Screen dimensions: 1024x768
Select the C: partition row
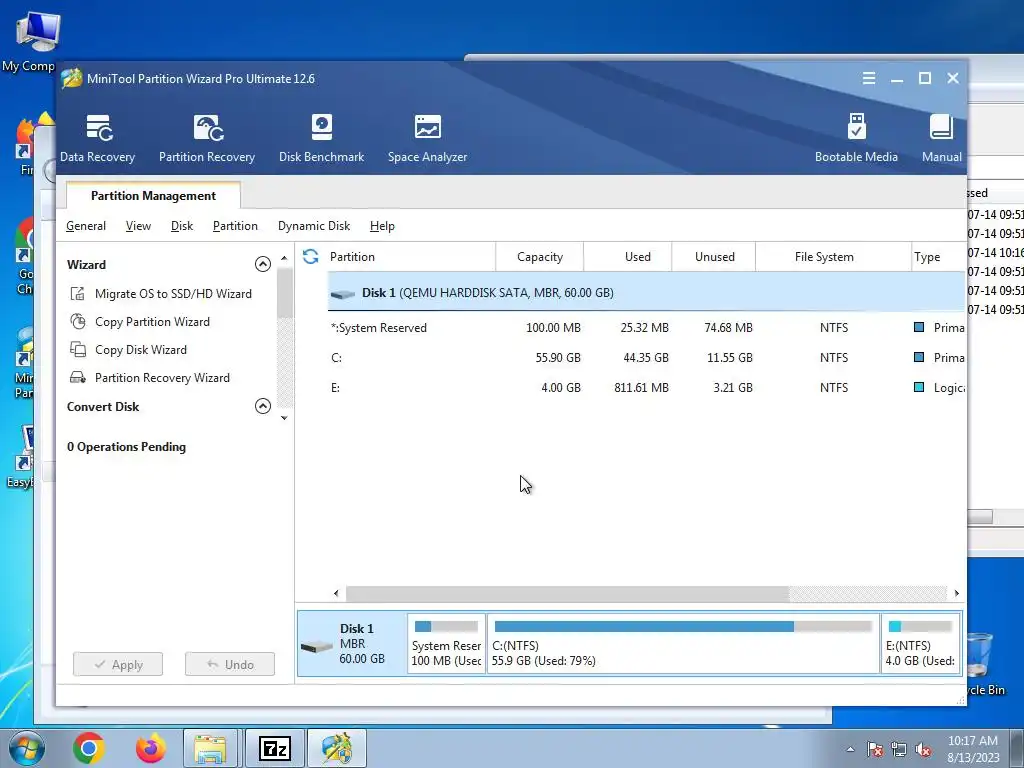647,358
